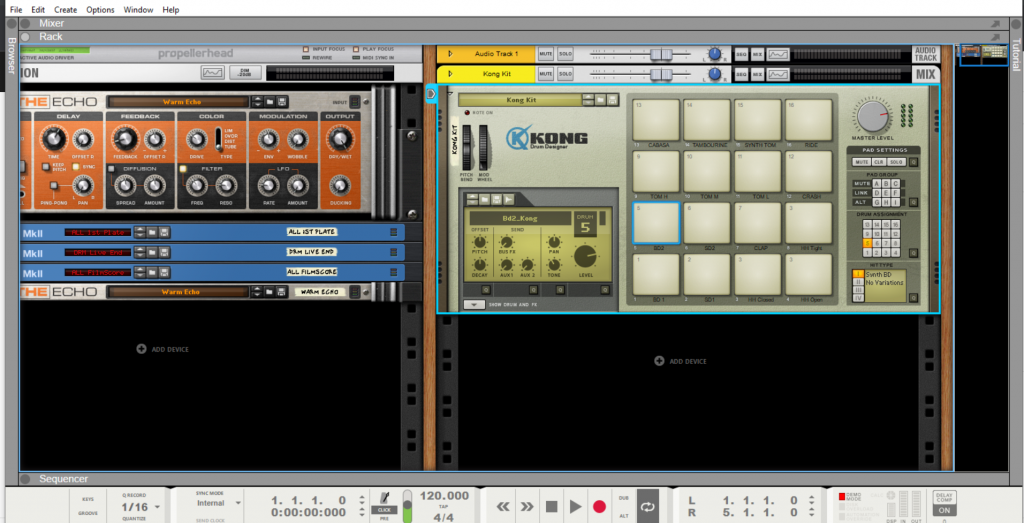Collapse the Rack panel header

(x=25, y=37)
